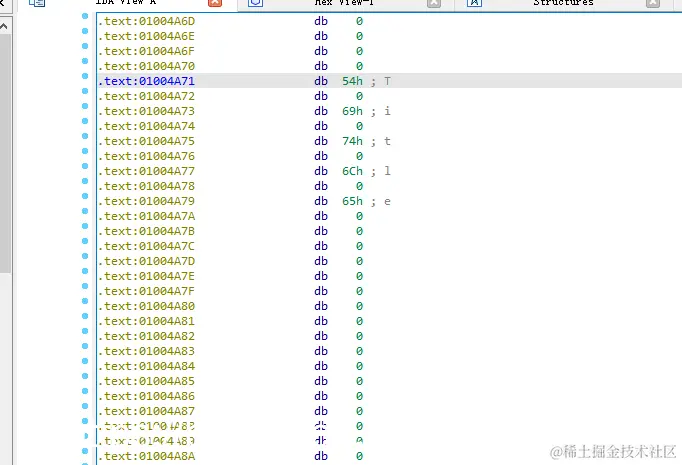
Task: Select address .text:01004A82
Action: click(x=147, y=336)
